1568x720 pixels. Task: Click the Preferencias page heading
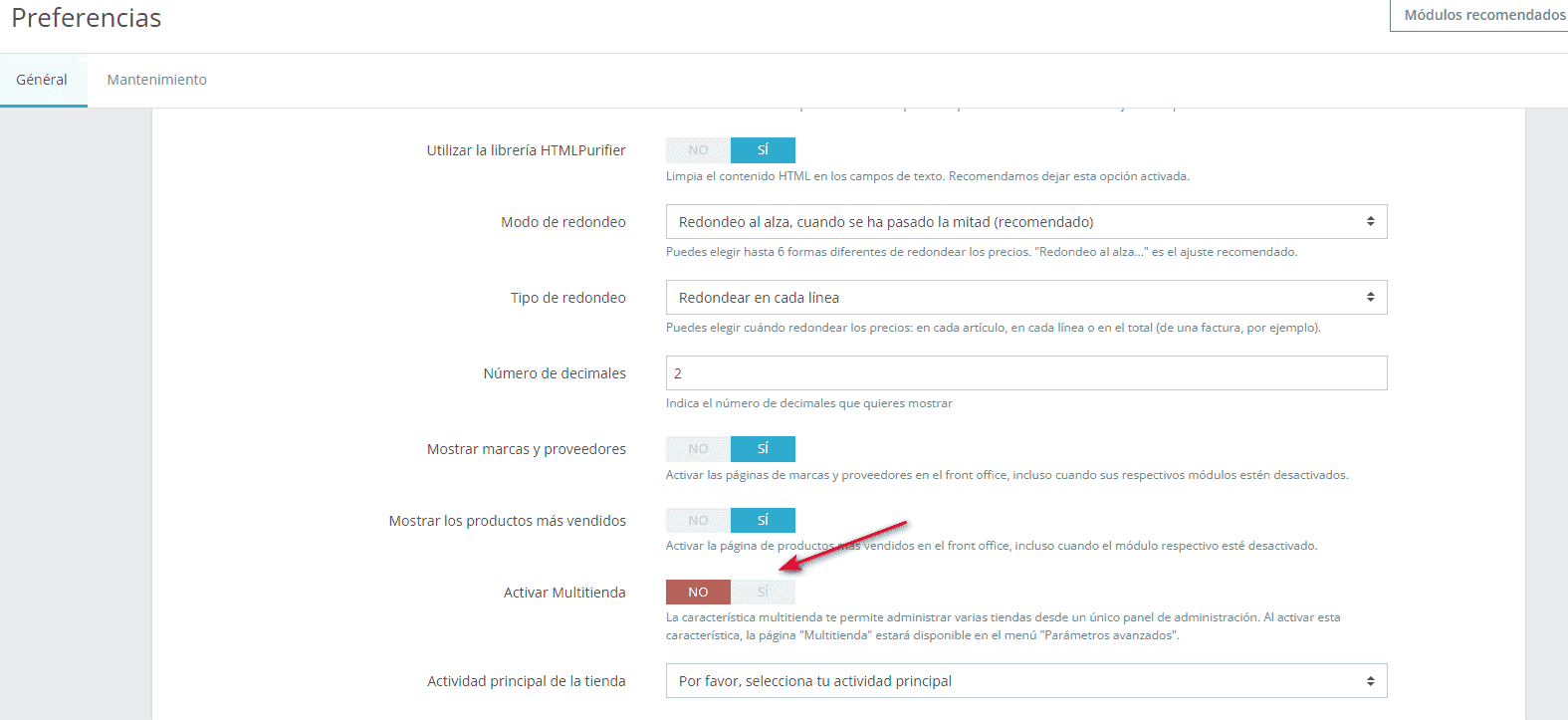pyautogui.click(x=87, y=18)
